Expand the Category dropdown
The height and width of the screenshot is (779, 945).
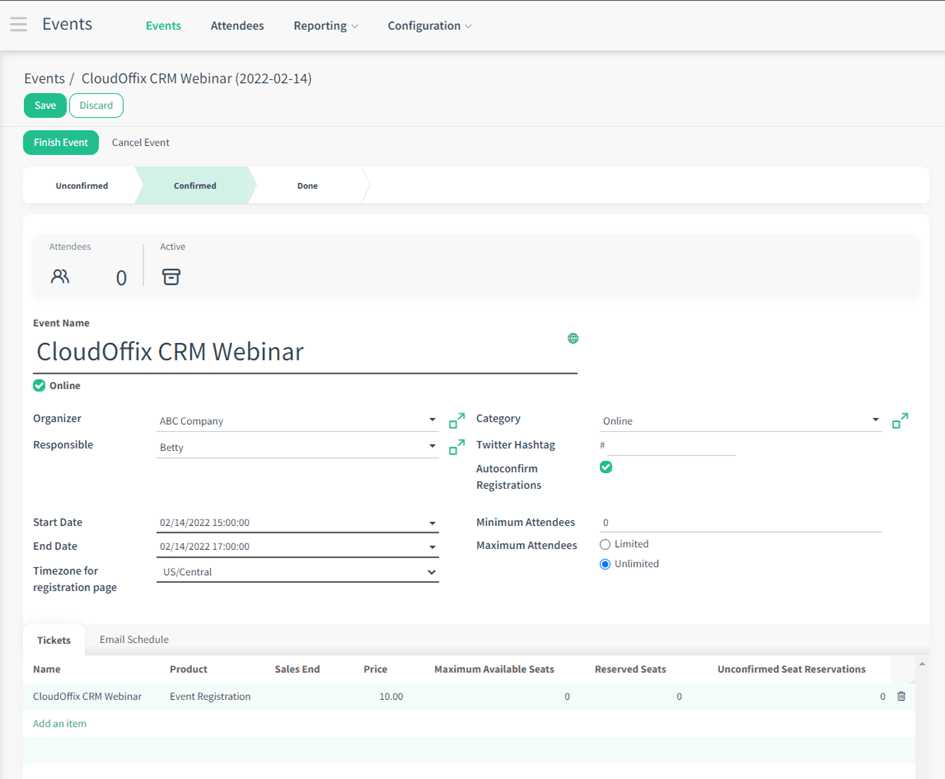click(x=875, y=420)
